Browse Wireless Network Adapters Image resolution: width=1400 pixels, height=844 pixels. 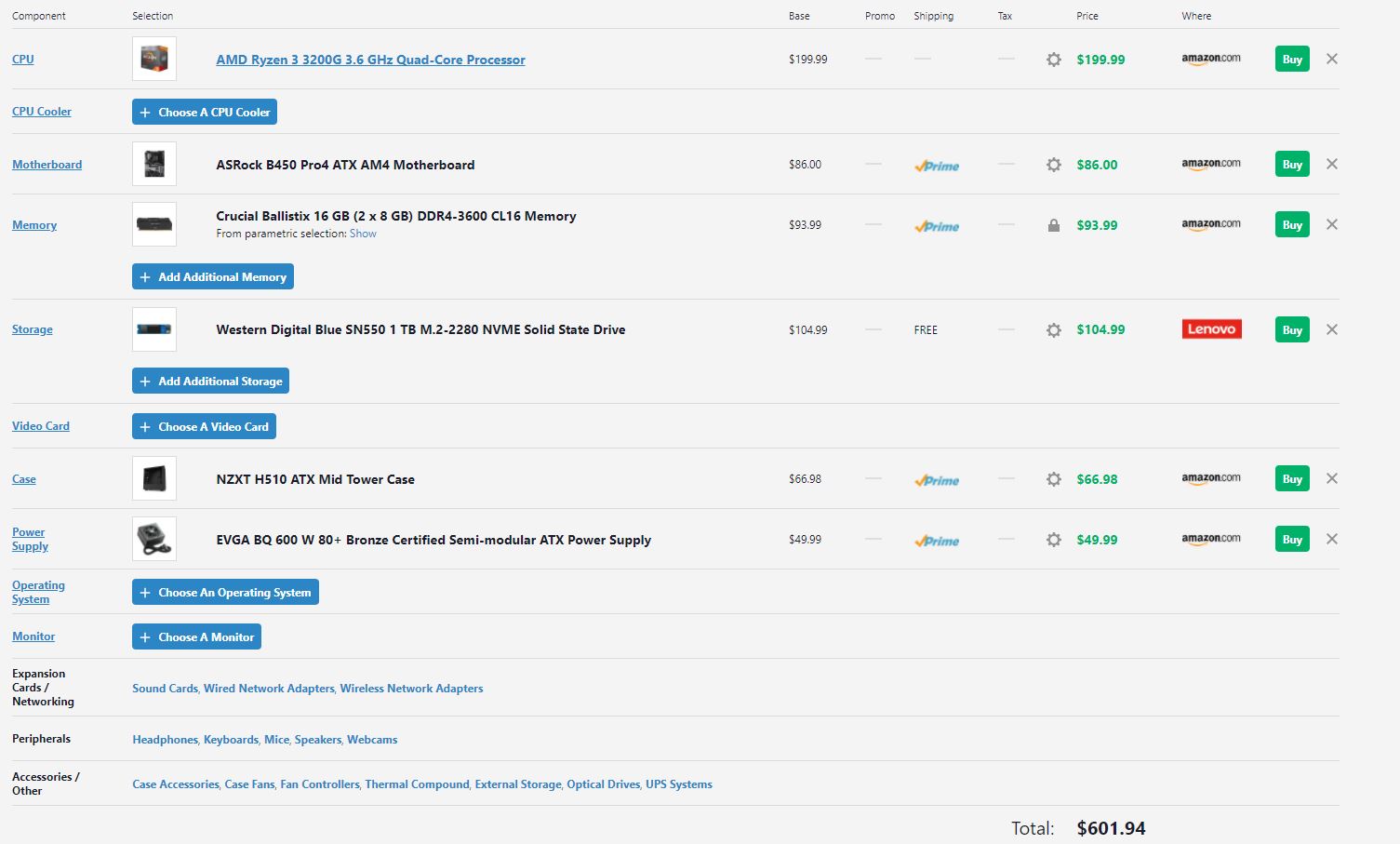click(411, 689)
